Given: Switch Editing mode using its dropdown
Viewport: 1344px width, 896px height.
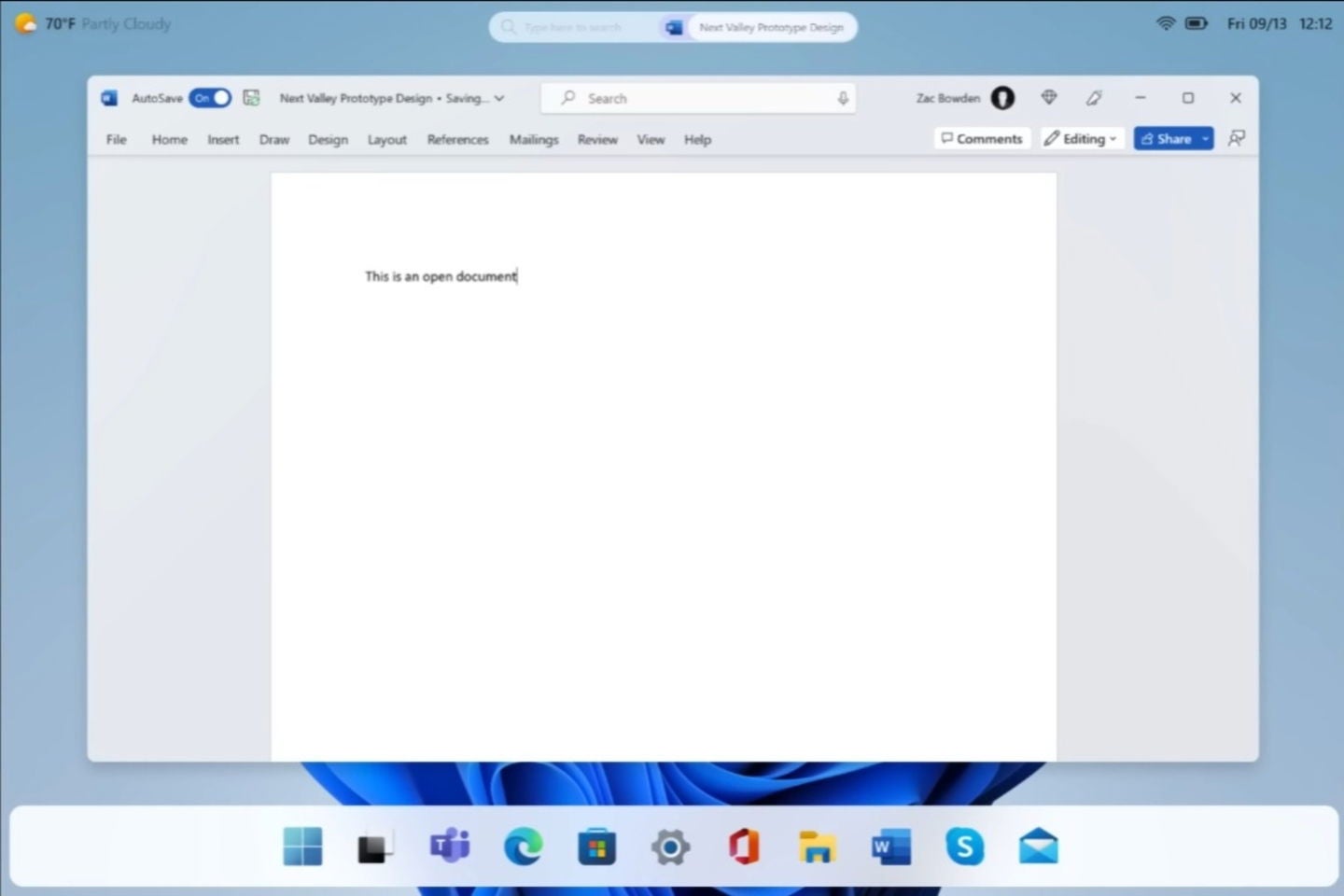Looking at the screenshot, I should pos(1113,138).
